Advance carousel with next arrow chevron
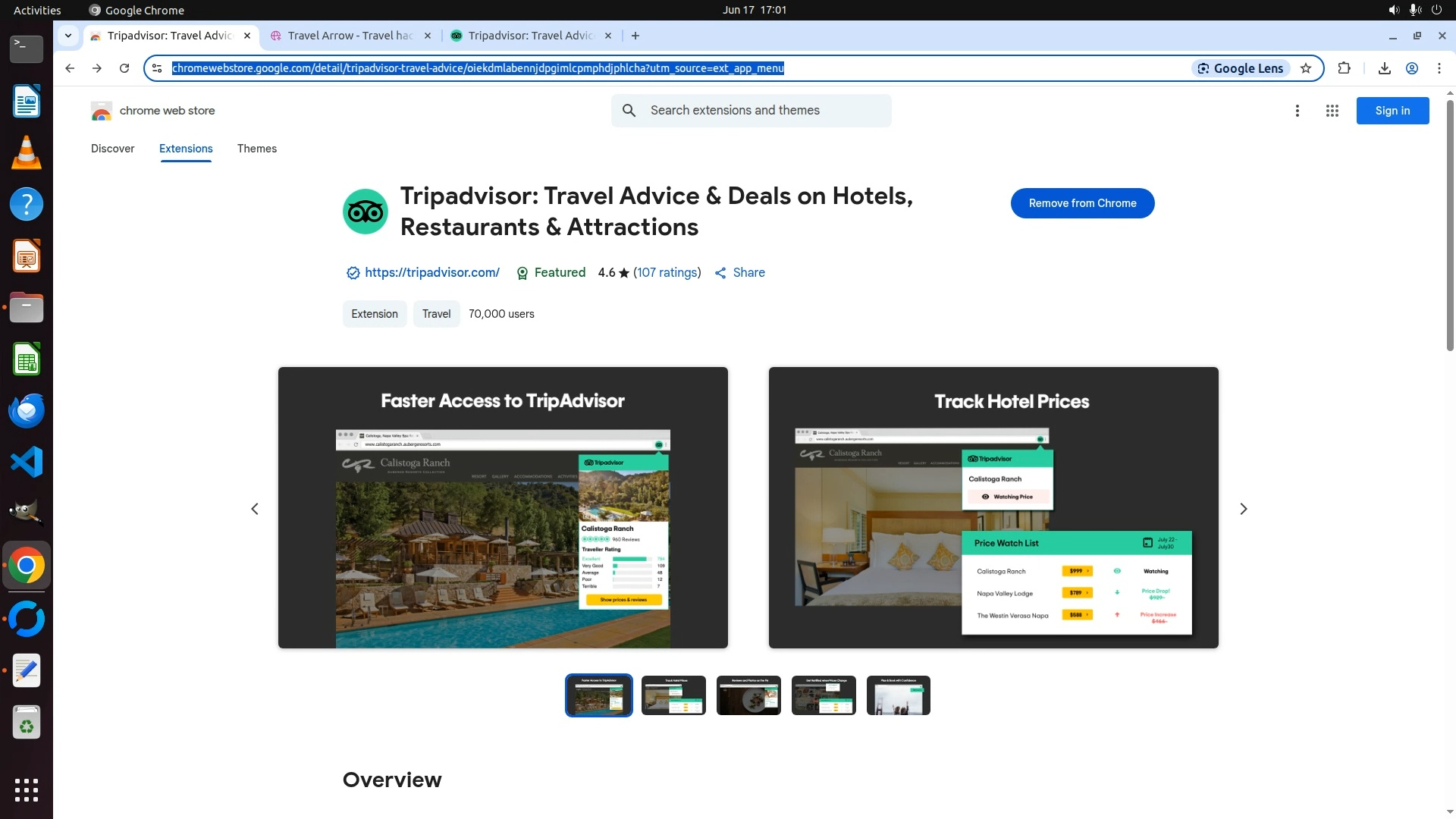The image size is (1456, 819). coord(1243,509)
